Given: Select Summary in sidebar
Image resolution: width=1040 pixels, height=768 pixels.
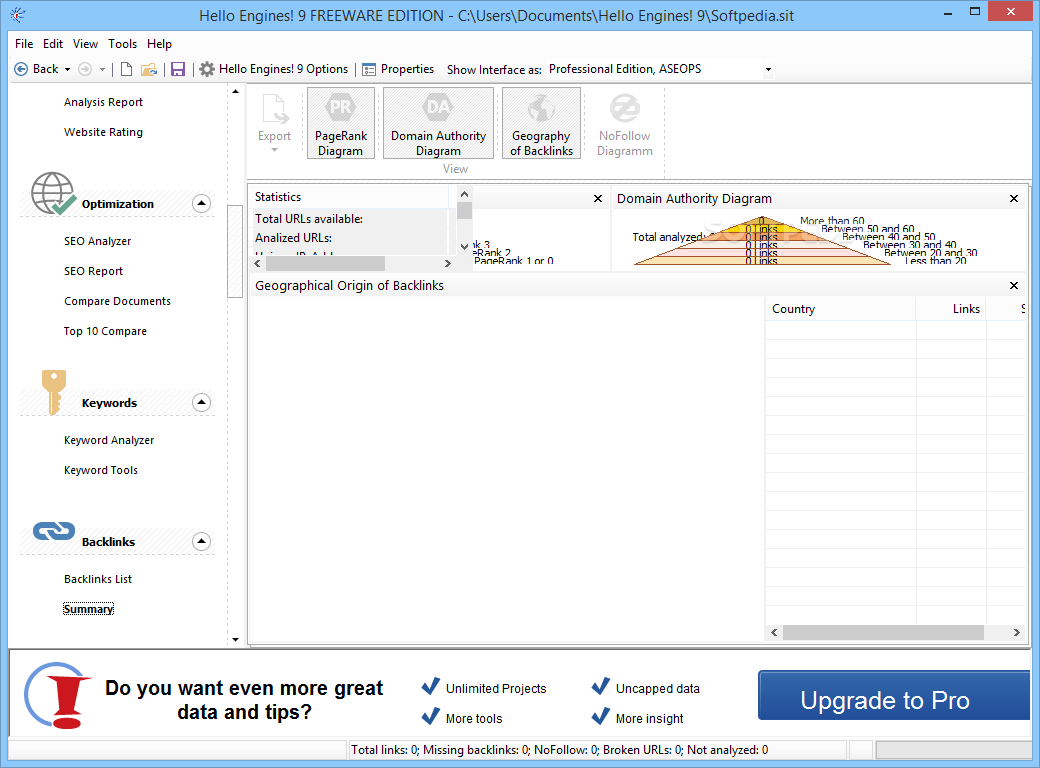Looking at the screenshot, I should pyautogui.click(x=88, y=609).
